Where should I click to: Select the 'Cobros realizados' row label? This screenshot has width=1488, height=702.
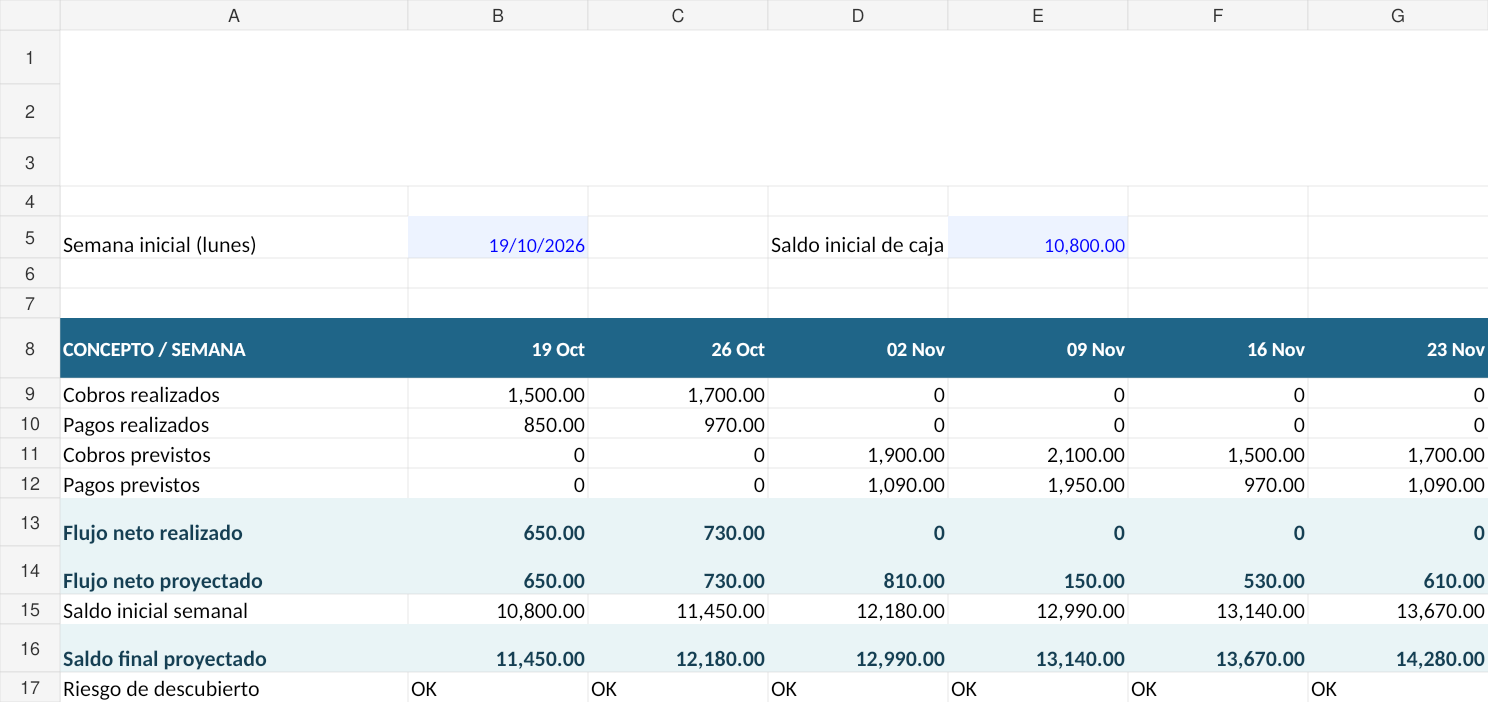tap(234, 393)
